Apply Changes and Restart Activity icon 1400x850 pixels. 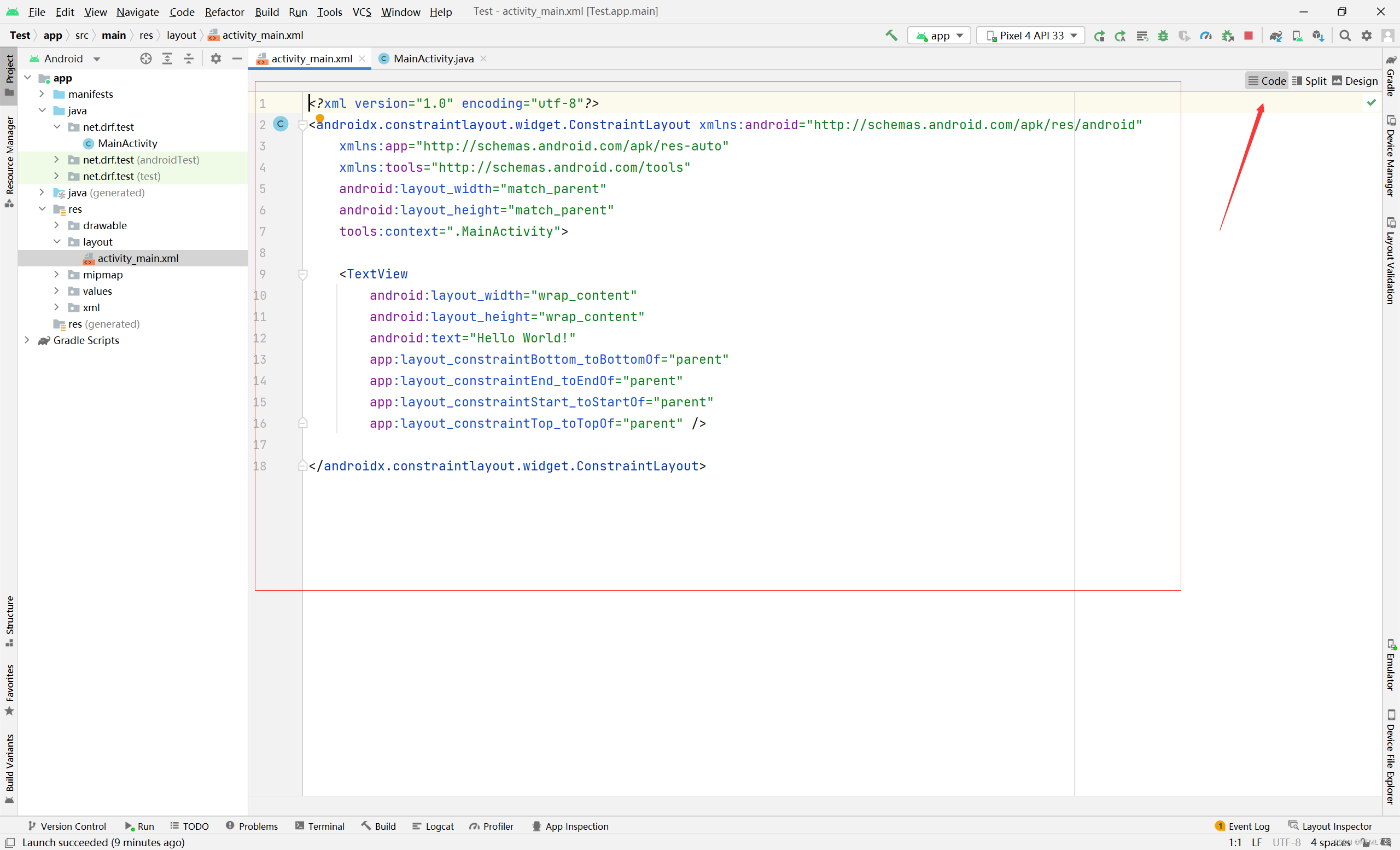coord(1120,36)
